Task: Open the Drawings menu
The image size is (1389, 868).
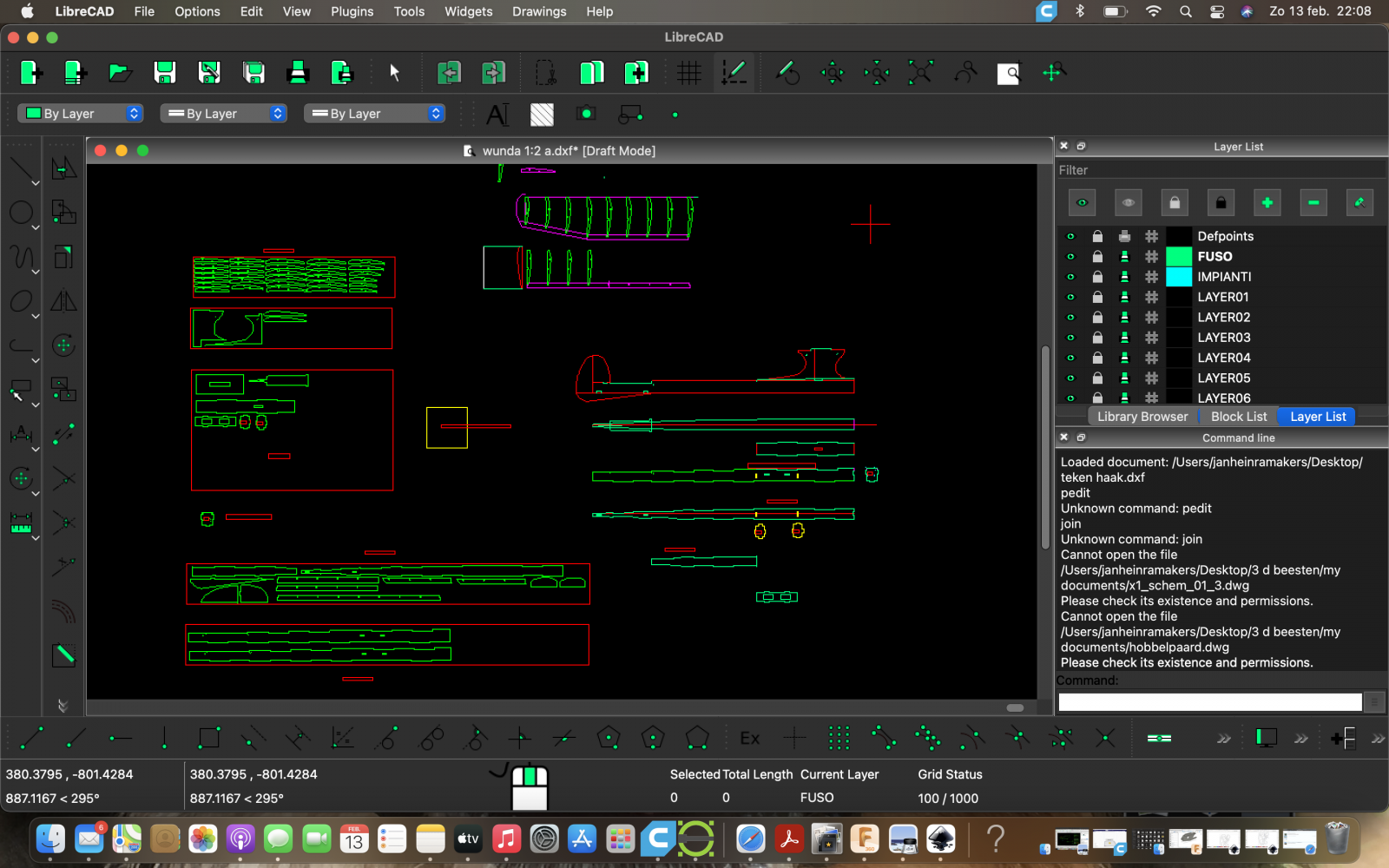Action: (539, 11)
